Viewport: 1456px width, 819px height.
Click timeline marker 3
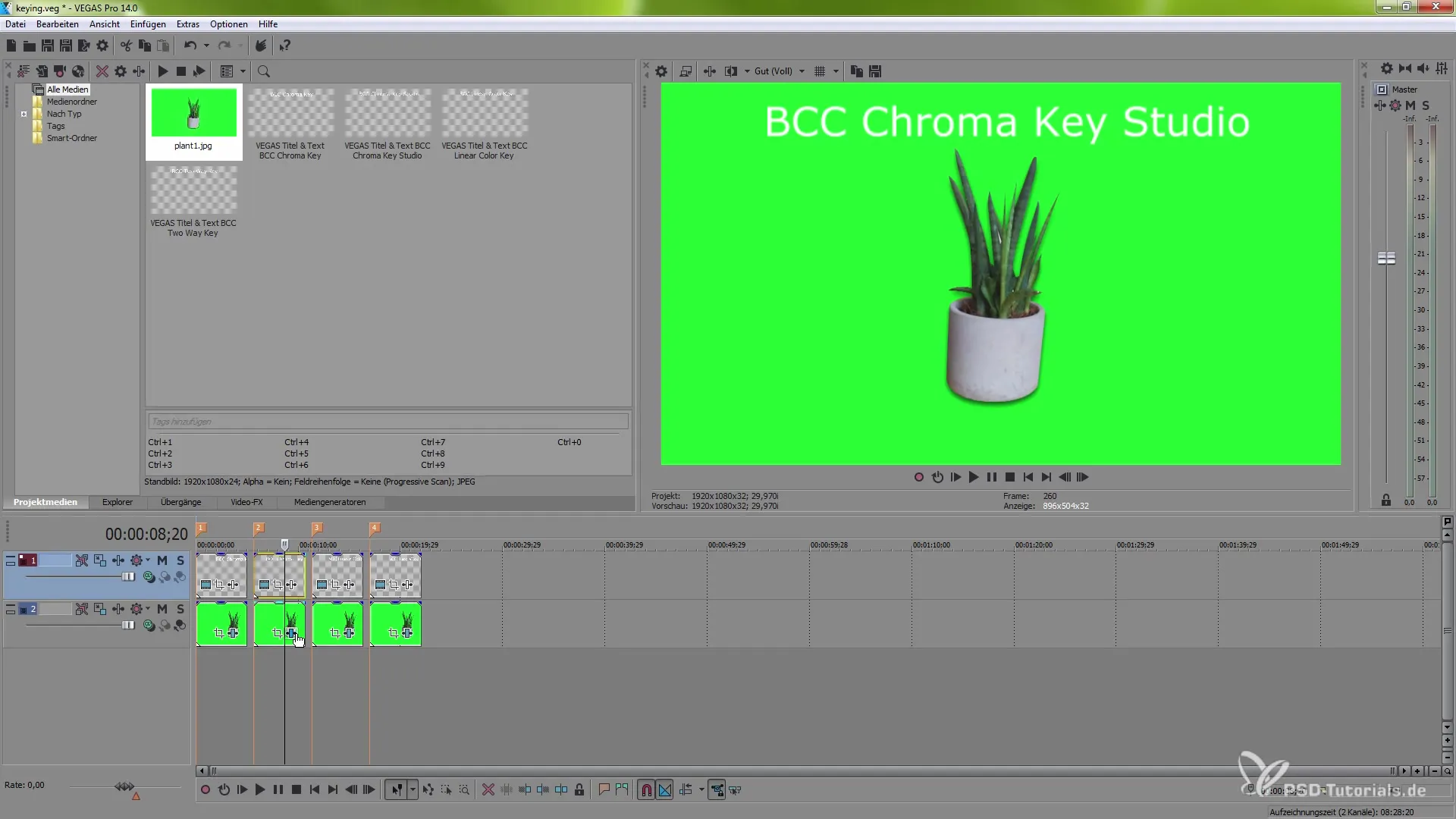[x=317, y=528]
